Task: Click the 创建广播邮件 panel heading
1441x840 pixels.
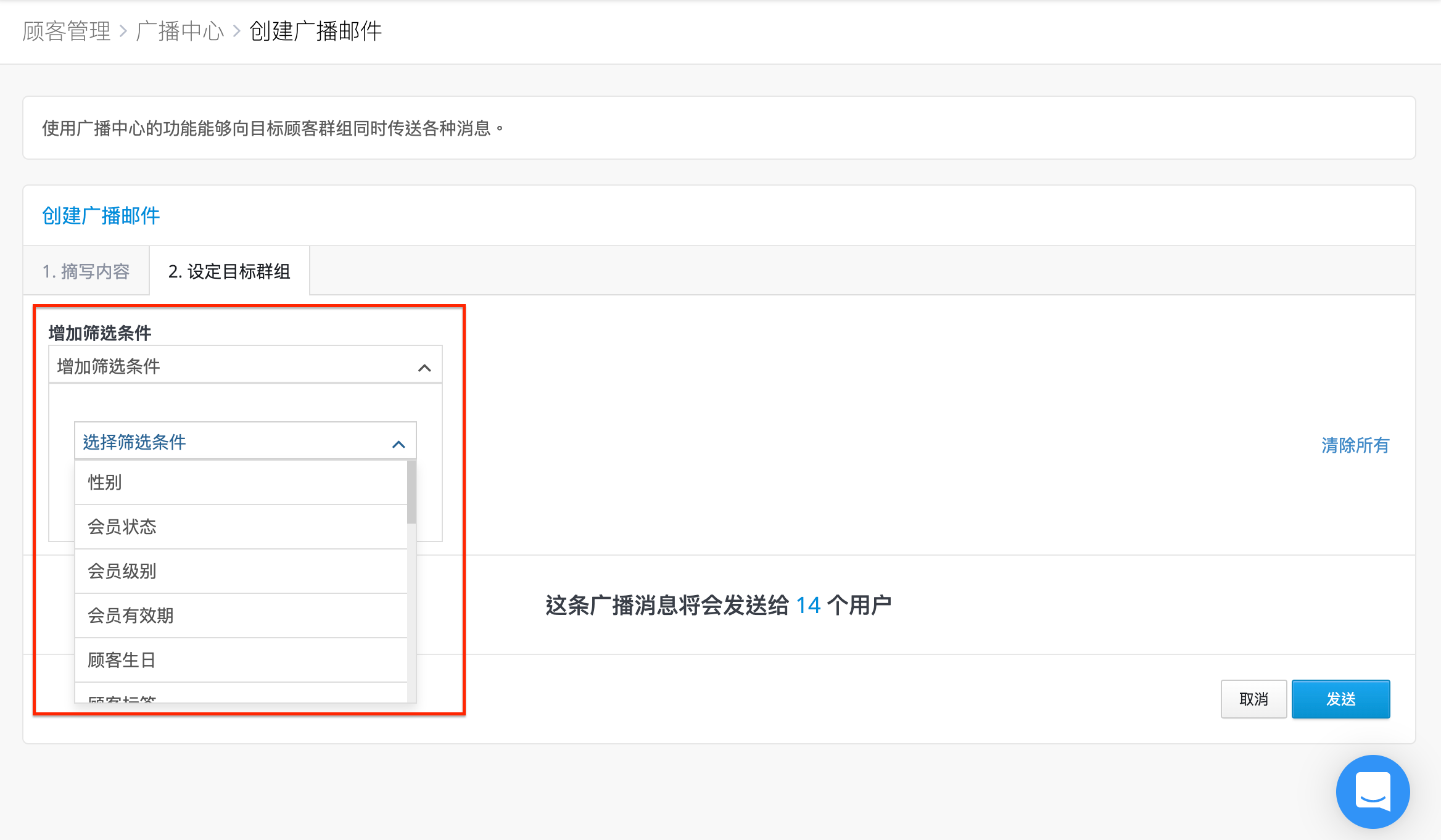Action: [101, 215]
